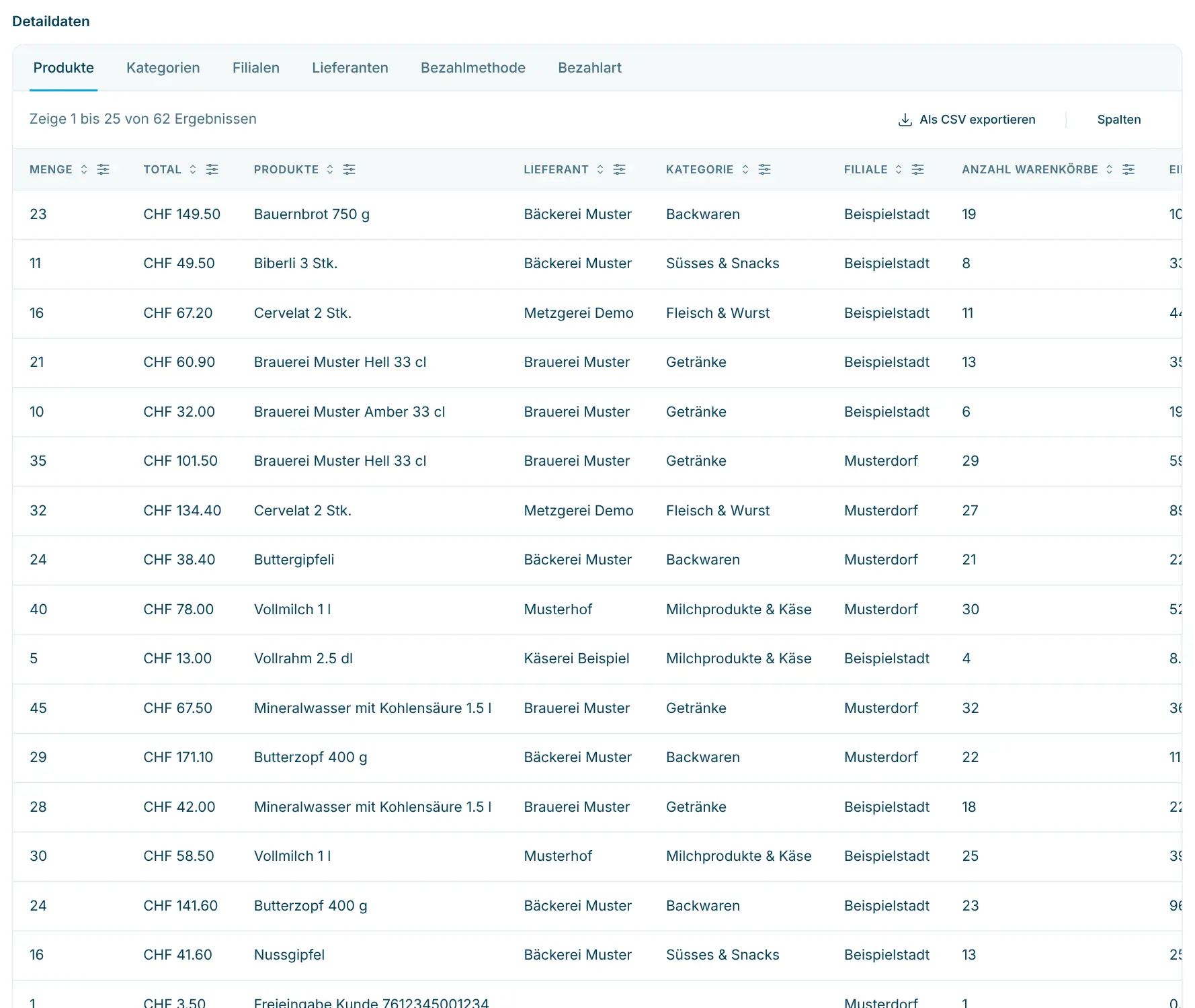Switch to the Filialen tab
This screenshot has width=1195, height=1008.
256,68
